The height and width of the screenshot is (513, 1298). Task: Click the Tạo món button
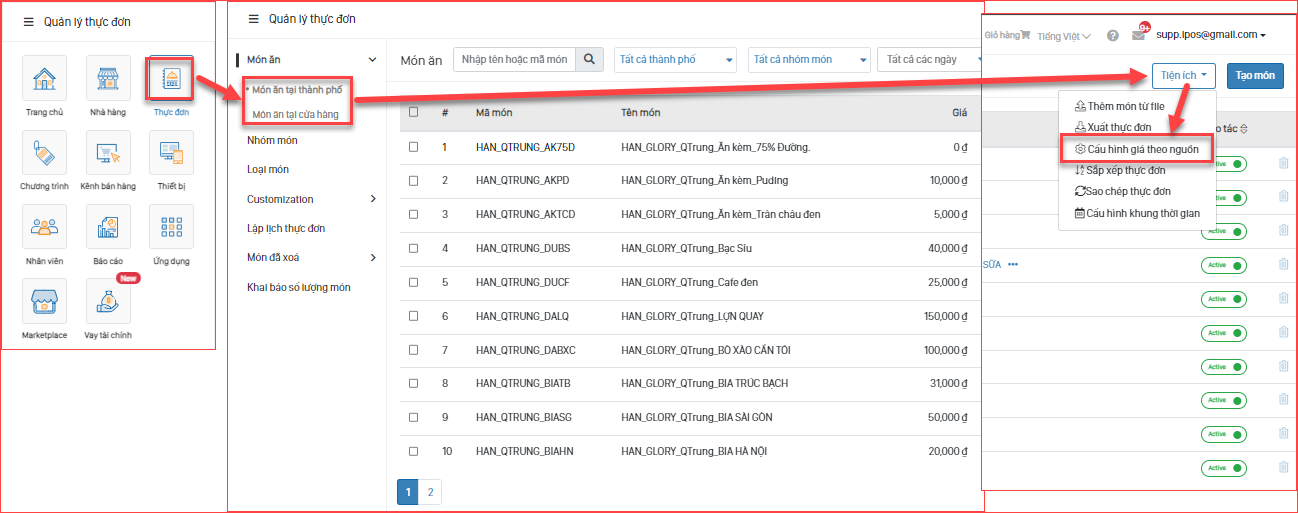[x=1255, y=76]
